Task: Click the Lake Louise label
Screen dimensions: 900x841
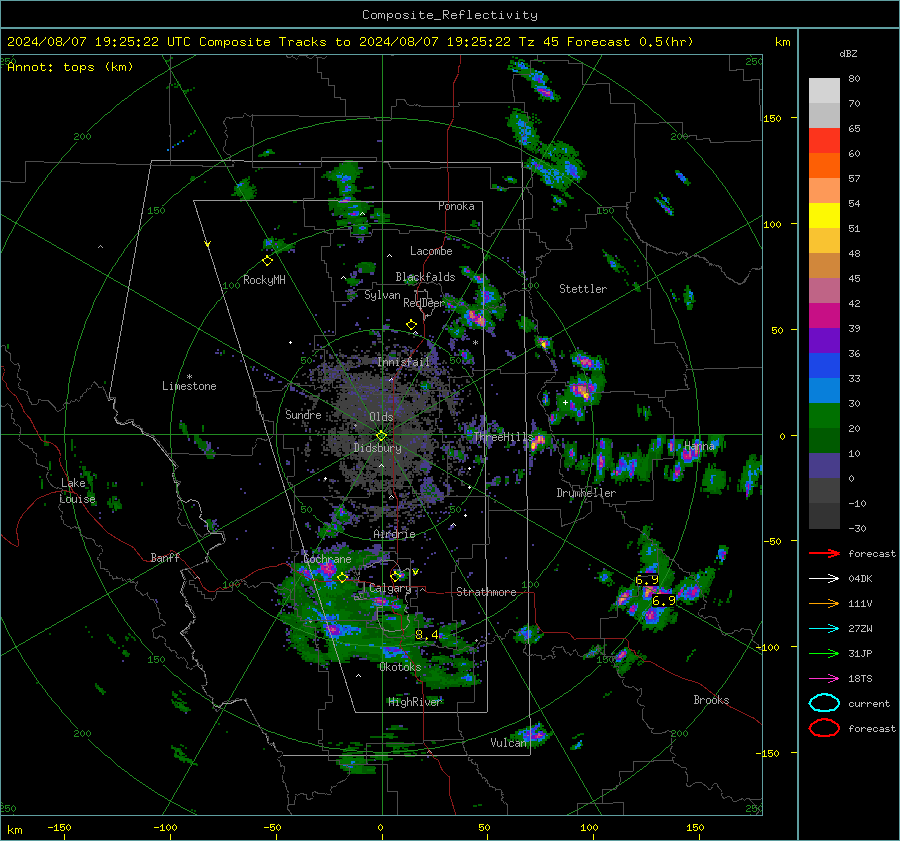Action: (x=77, y=491)
